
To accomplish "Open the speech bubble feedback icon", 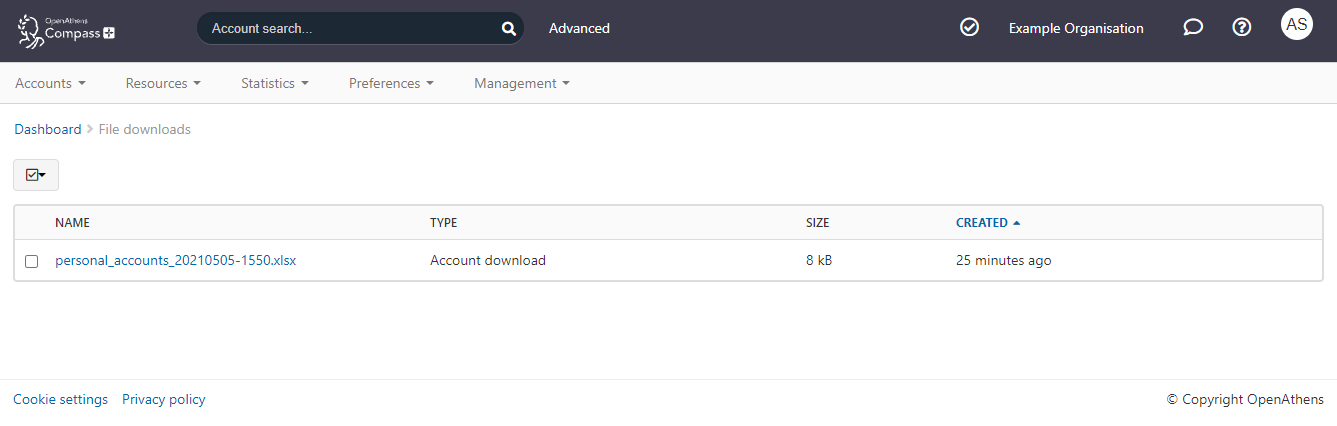I will point(1192,28).
